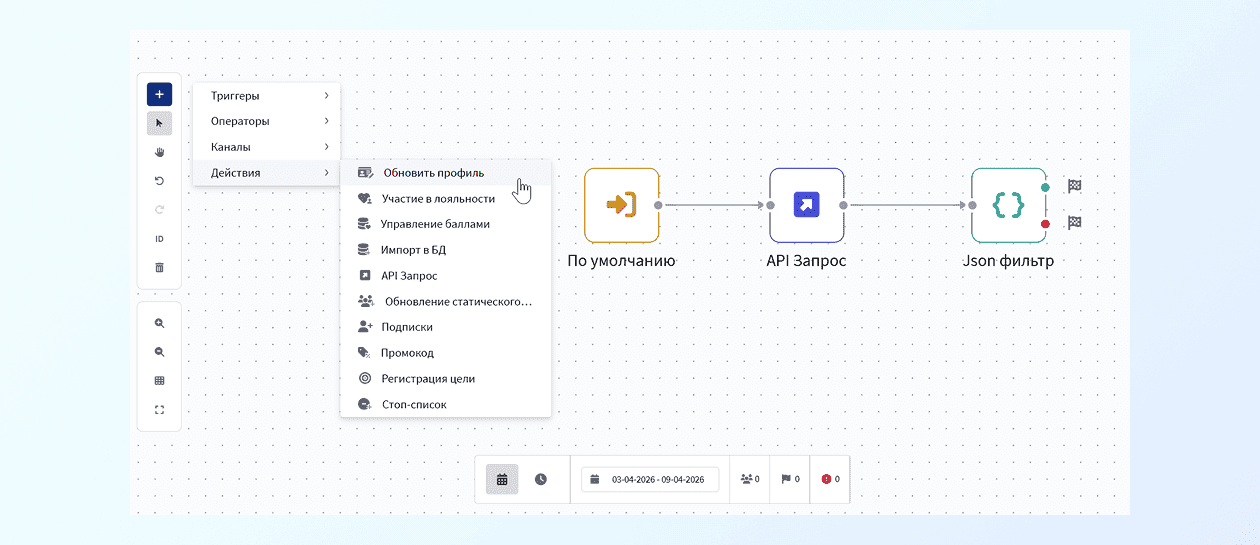Expand the Операторы submenu
Image resolution: width=1260 pixels, height=545 pixels.
(x=266, y=121)
